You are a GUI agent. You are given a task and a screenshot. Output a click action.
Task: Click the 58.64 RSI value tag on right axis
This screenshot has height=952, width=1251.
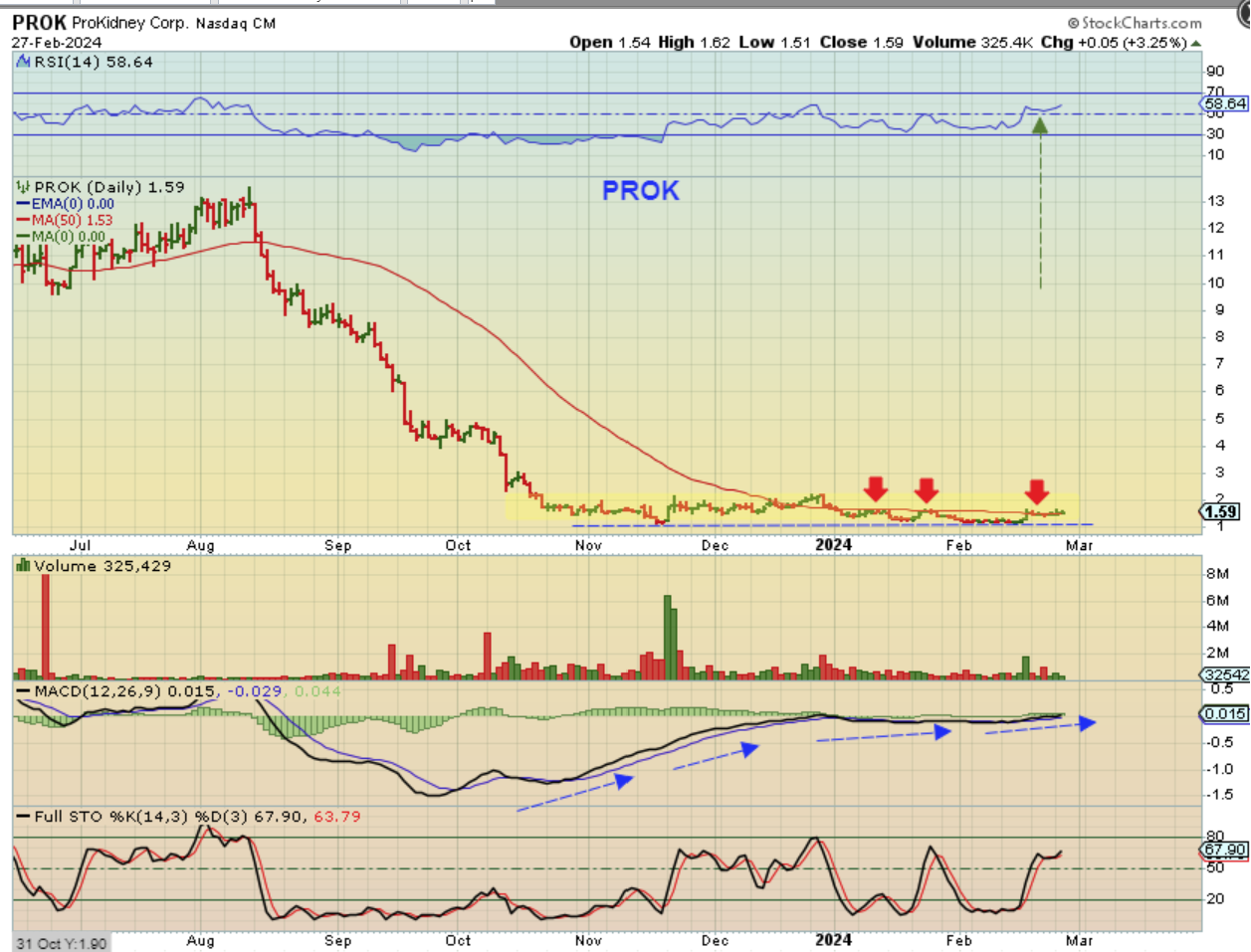coord(1225,103)
